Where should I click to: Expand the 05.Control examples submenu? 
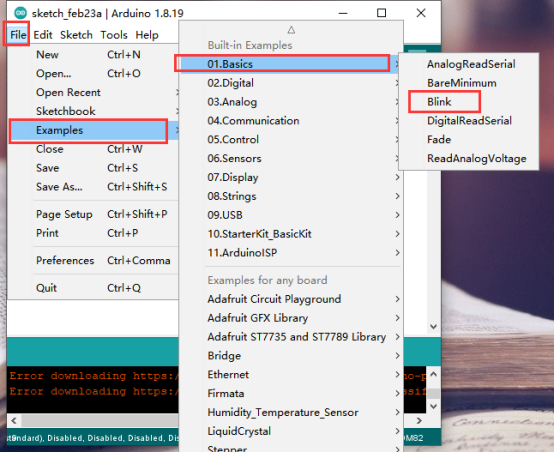tap(291, 140)
